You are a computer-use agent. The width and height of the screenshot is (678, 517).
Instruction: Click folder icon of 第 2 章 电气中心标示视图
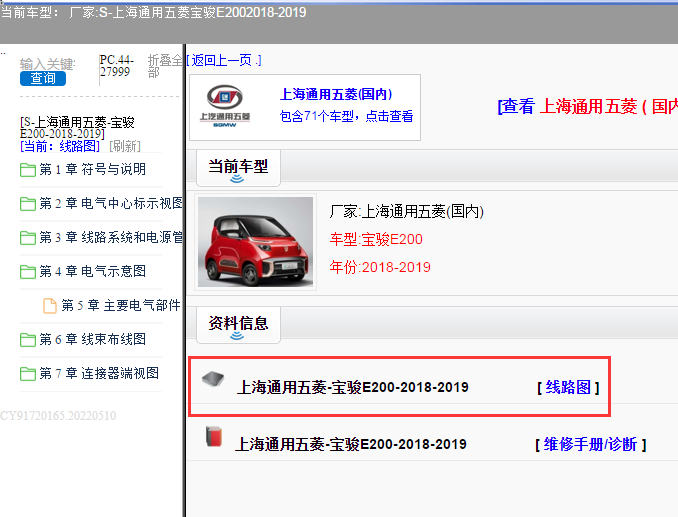28,204
